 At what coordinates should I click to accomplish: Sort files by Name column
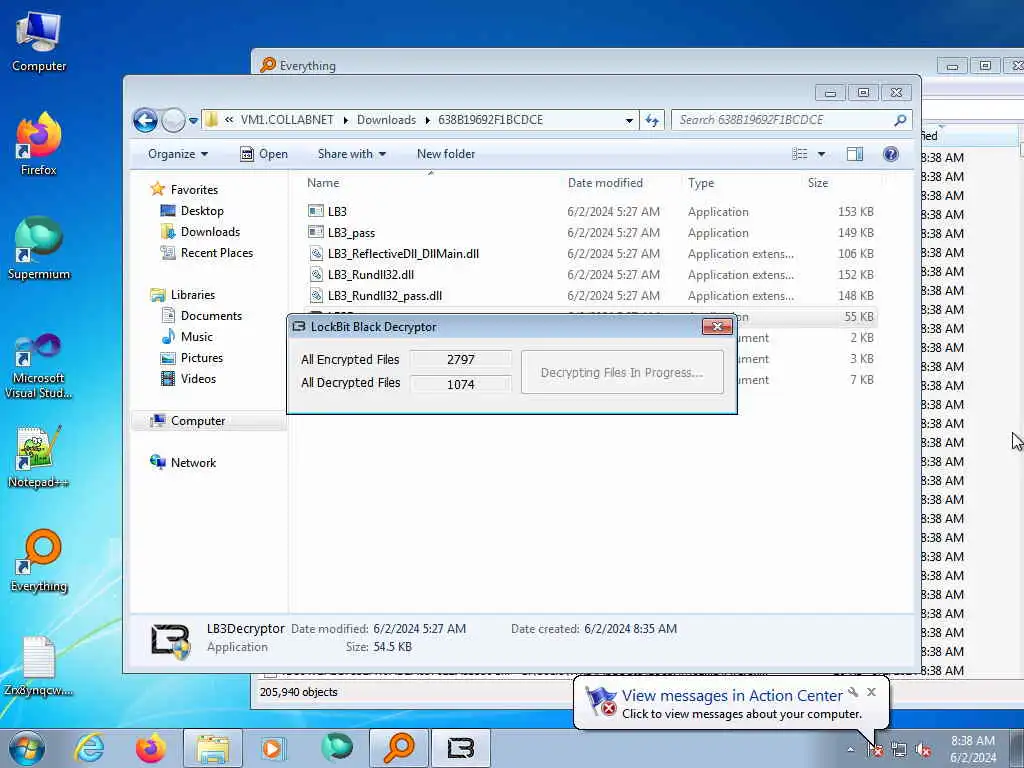pos(323,183)
